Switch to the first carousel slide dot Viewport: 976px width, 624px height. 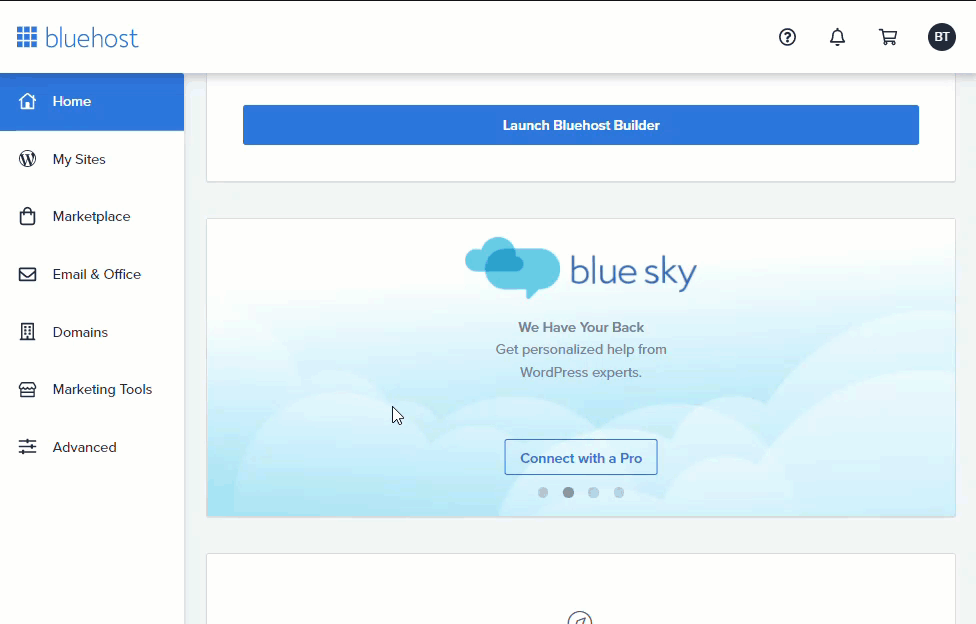pyautogui.click(x=543, y=492)
